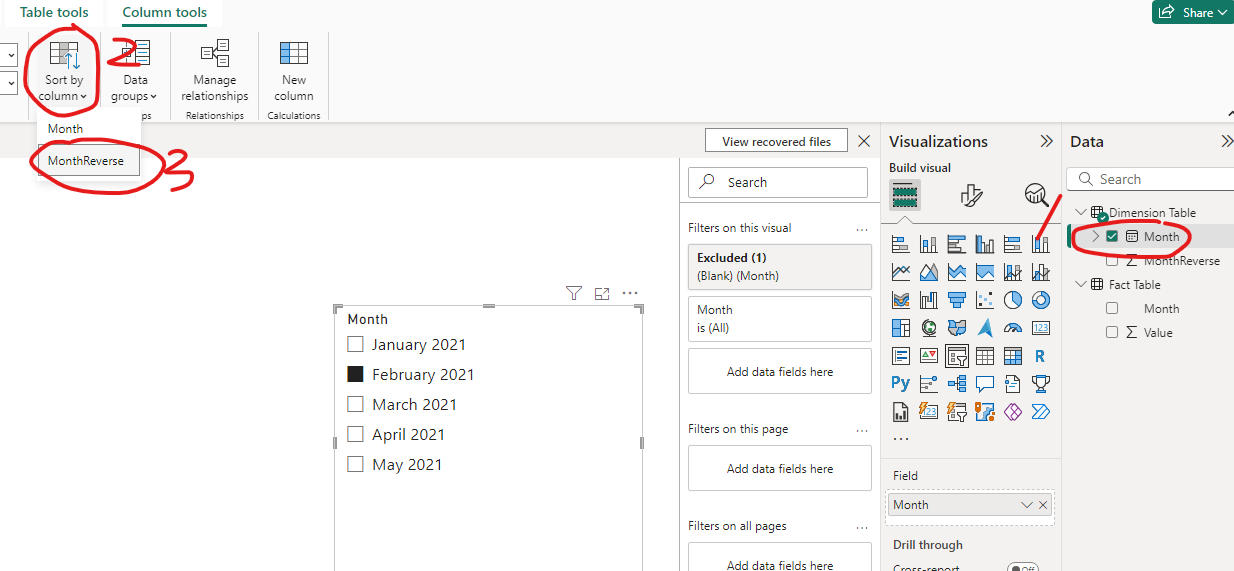Select the KPI visual
This screenshot has width=1234, height=571.
pos(928,356)
